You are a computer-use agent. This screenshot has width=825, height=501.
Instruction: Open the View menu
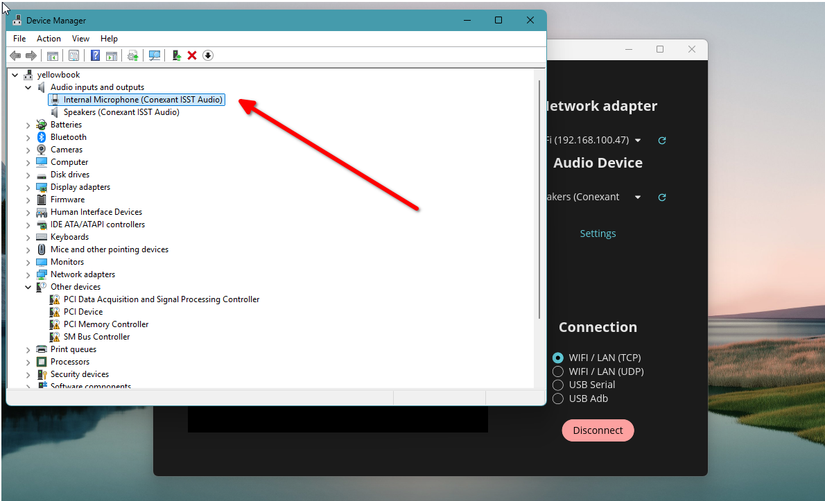coord(80,39)
